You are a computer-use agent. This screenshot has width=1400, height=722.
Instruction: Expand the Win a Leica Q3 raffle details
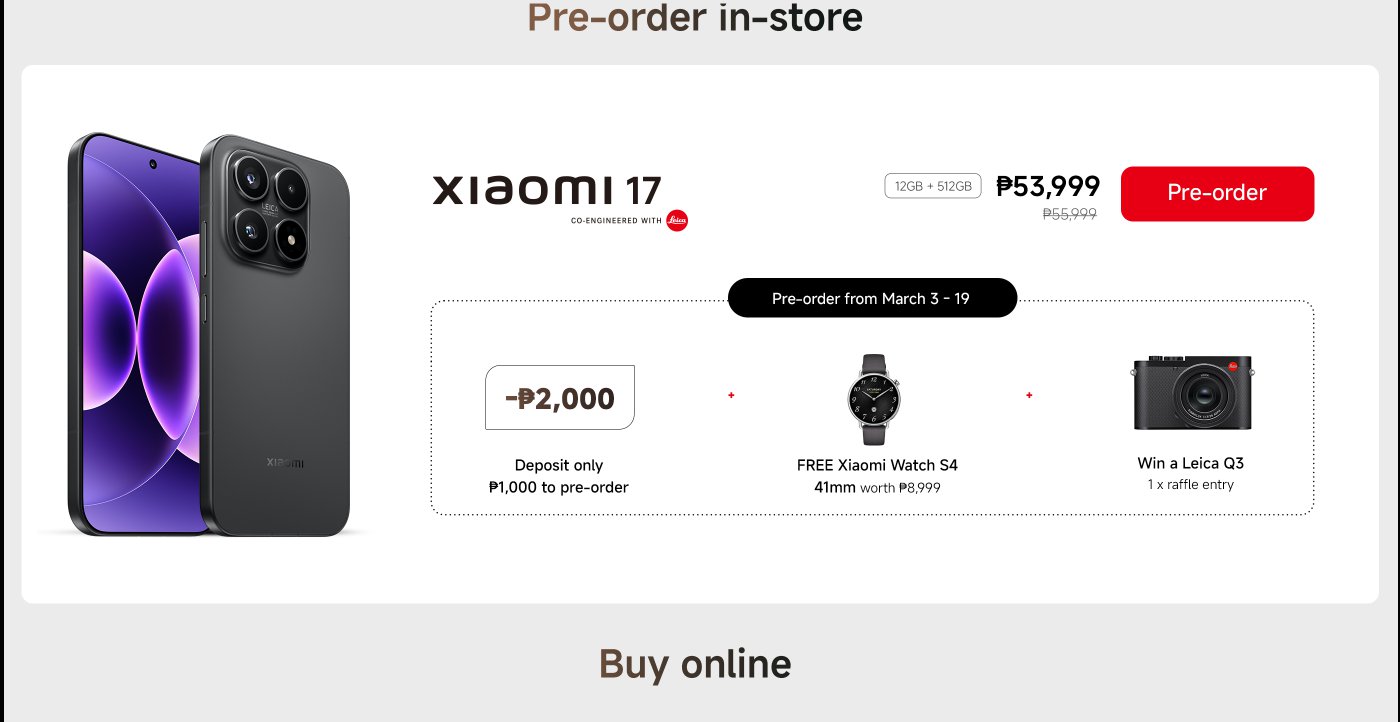1191,463
